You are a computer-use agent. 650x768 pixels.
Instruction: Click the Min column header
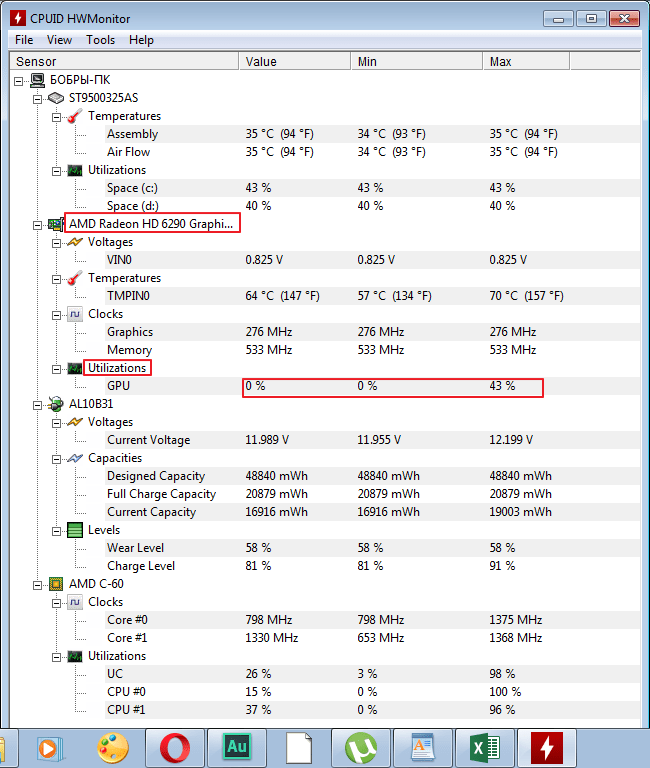[x=417, y=61]
